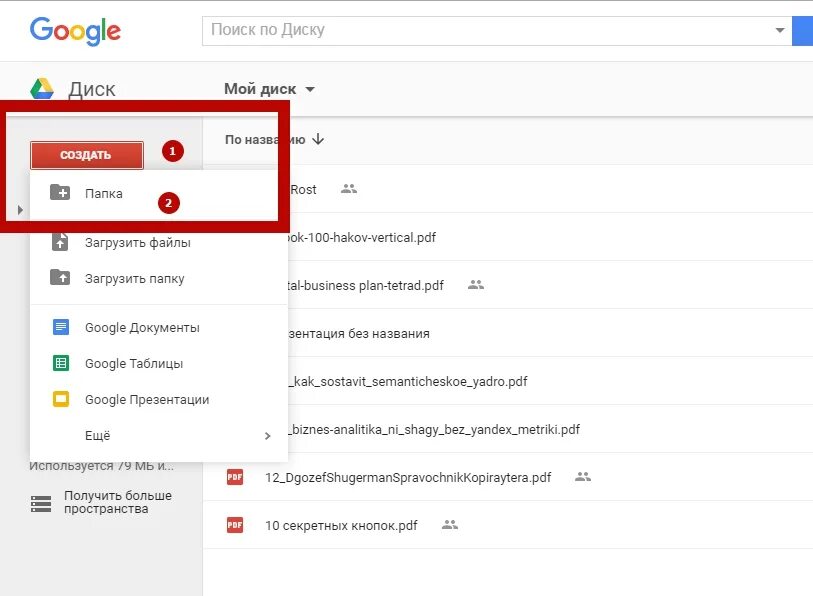Click the Google logo
The image size is (813, 596).
75,31
